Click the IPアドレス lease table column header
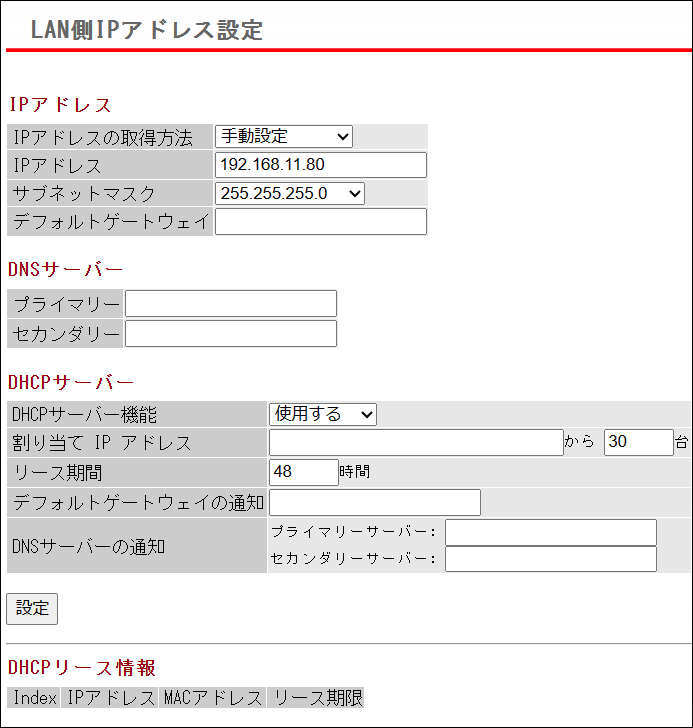The height and width of the screenshot is (728, 693). click(110, 698)
